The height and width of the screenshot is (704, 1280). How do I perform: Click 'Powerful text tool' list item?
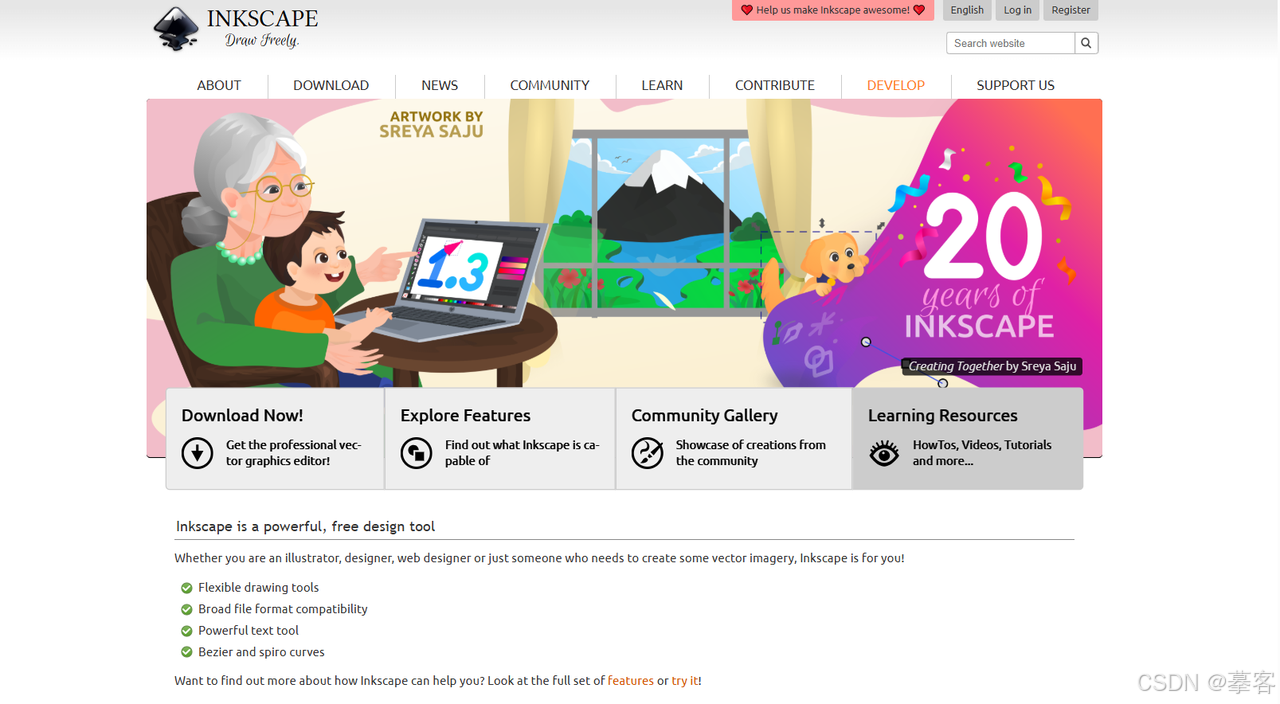click(248, 631)
